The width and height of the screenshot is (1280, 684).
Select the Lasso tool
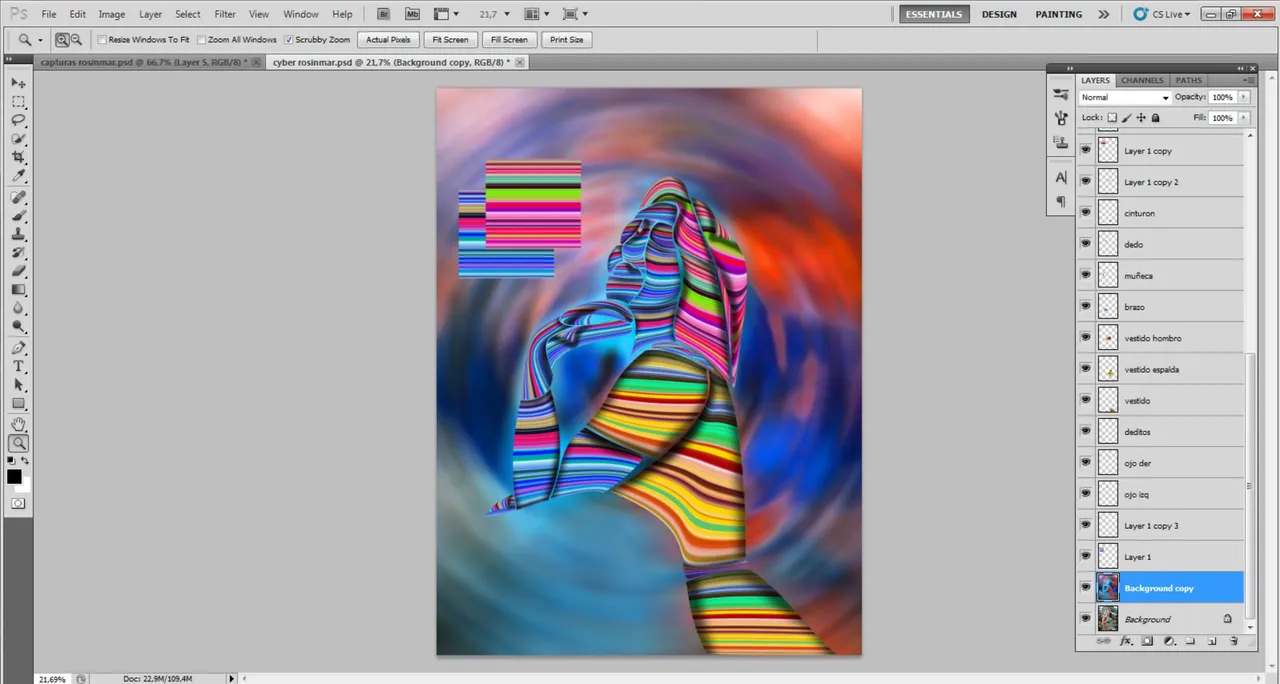point(18,121)
